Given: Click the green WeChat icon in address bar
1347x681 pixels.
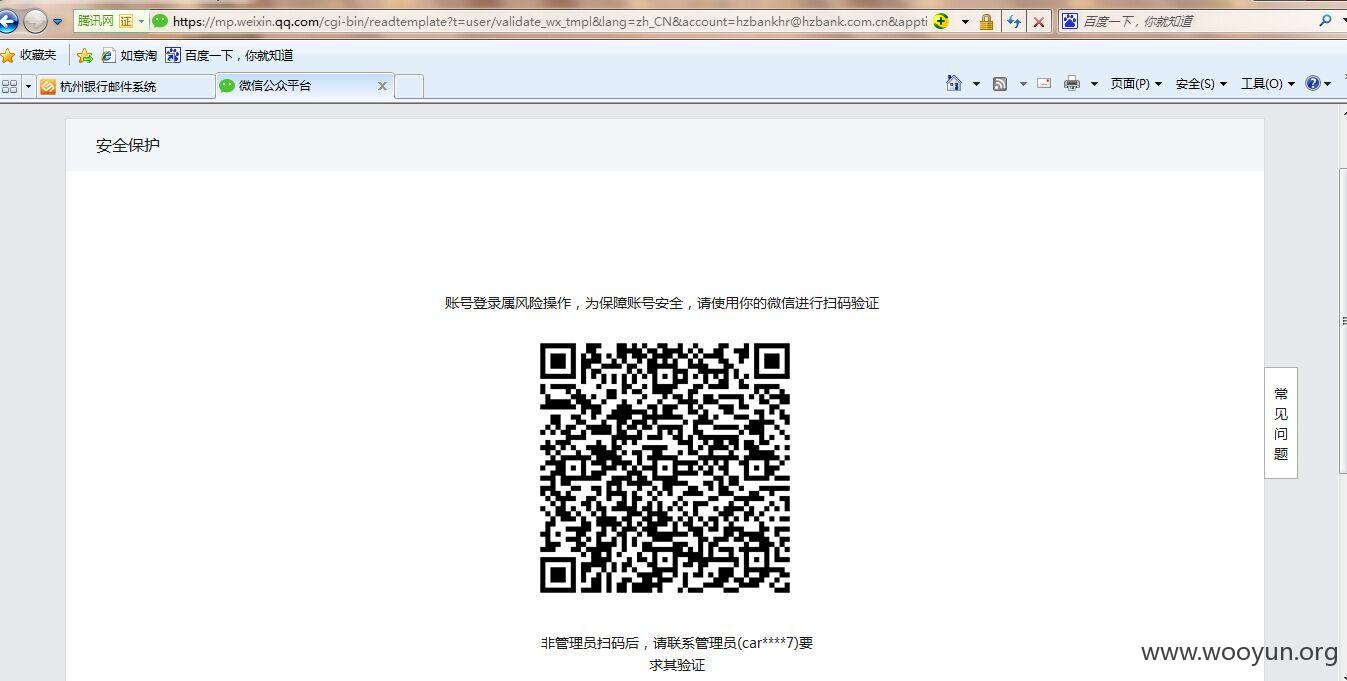Looking at the screenshot, I should (x=160, y=21).
